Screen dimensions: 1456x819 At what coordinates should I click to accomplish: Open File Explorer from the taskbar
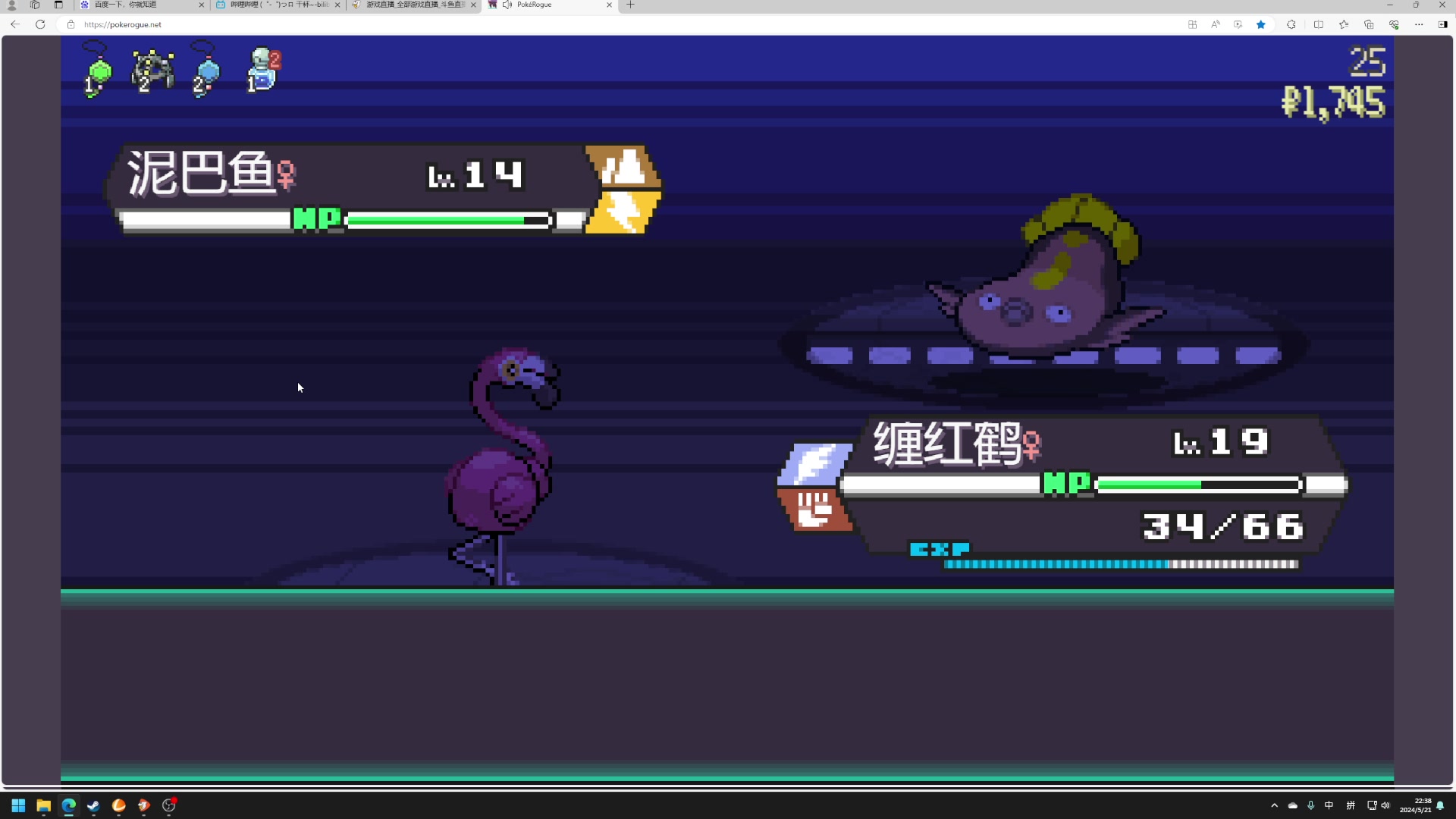click(43, 805)
